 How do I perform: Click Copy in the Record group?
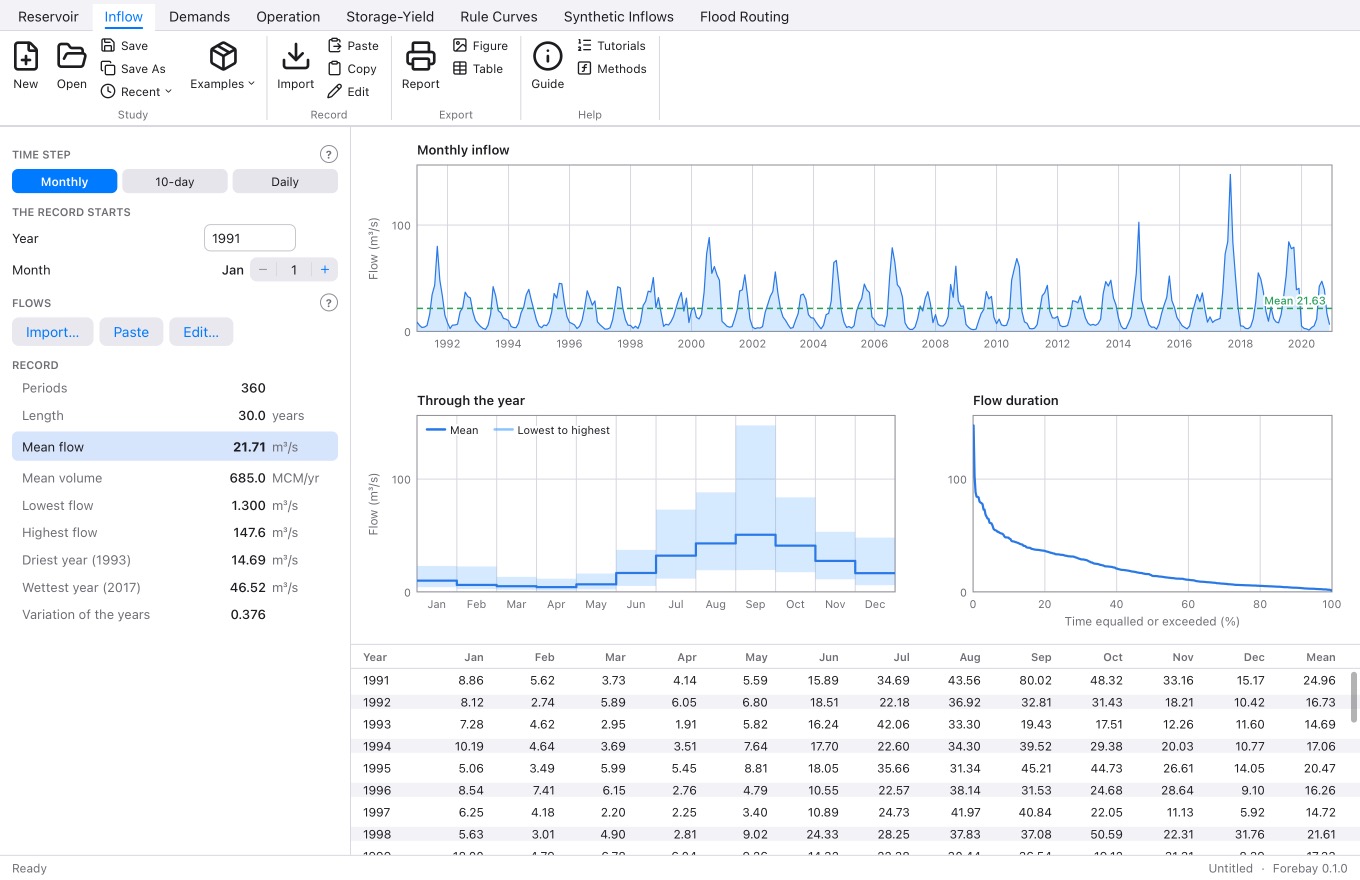pyautogui.click(x=352, y=69)
